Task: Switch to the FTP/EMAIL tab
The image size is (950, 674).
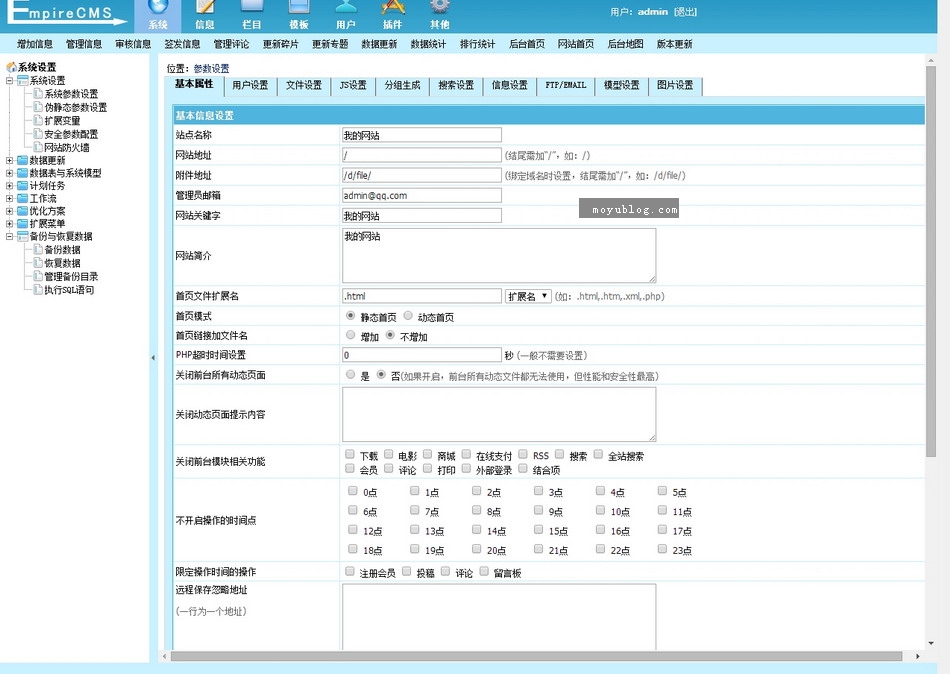Action: [566, 86]
